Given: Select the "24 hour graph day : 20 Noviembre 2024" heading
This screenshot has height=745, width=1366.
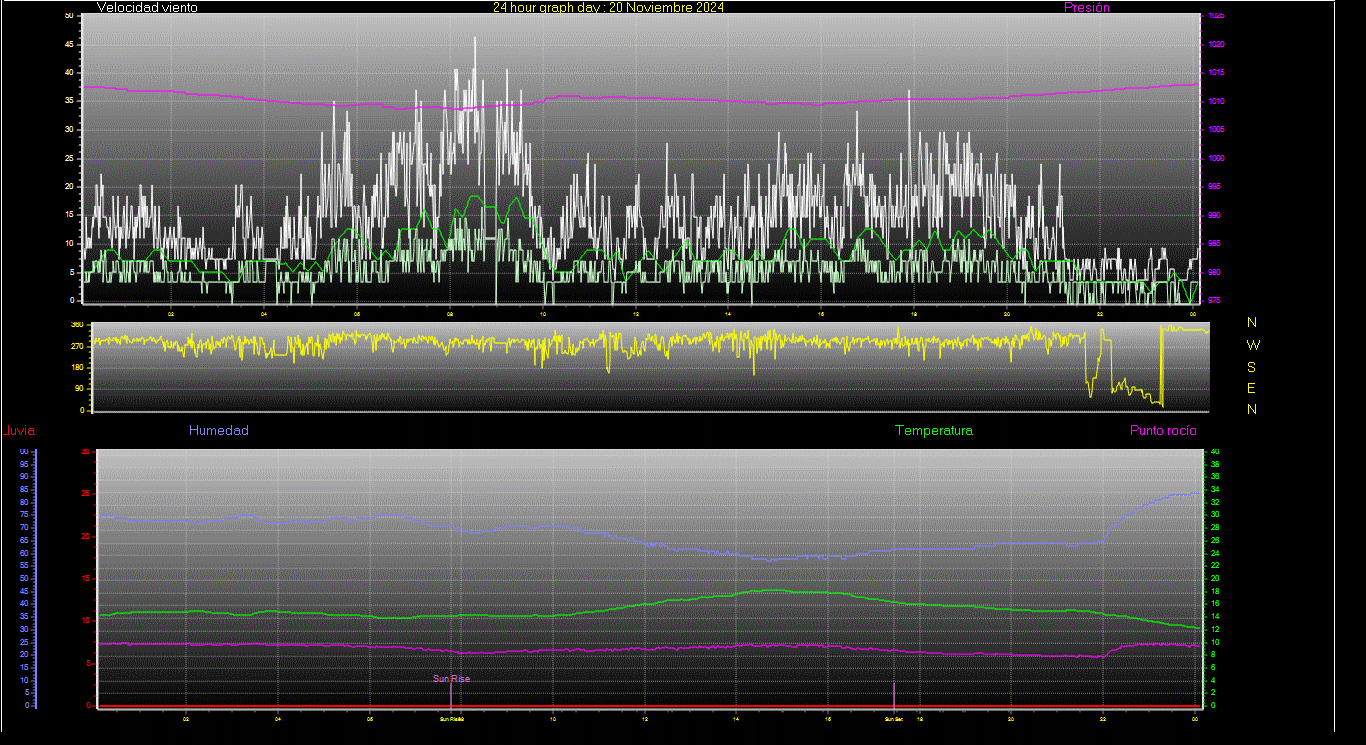Looking at the screenshot, I should pos(609,7).
